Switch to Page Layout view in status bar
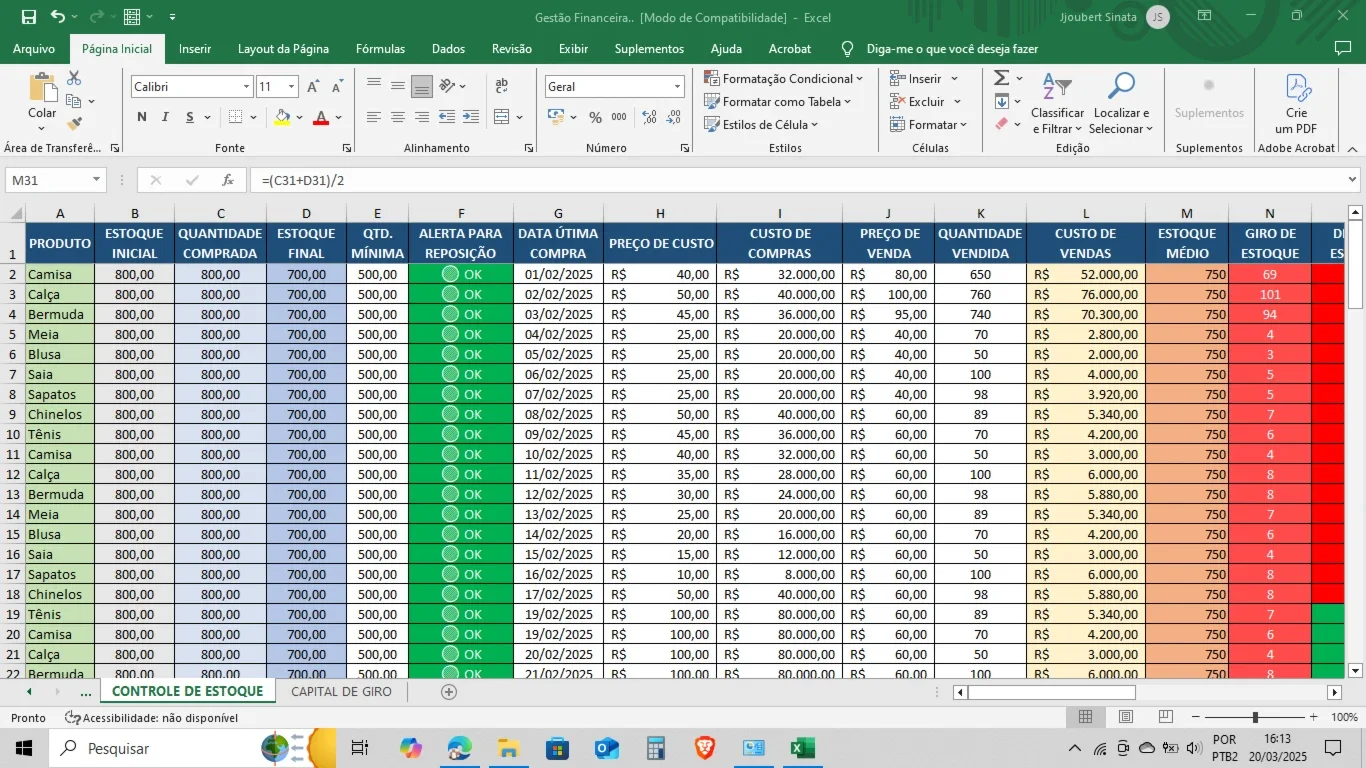The height and width of the screenshot is (768, 1366). tap(1126, 717)
